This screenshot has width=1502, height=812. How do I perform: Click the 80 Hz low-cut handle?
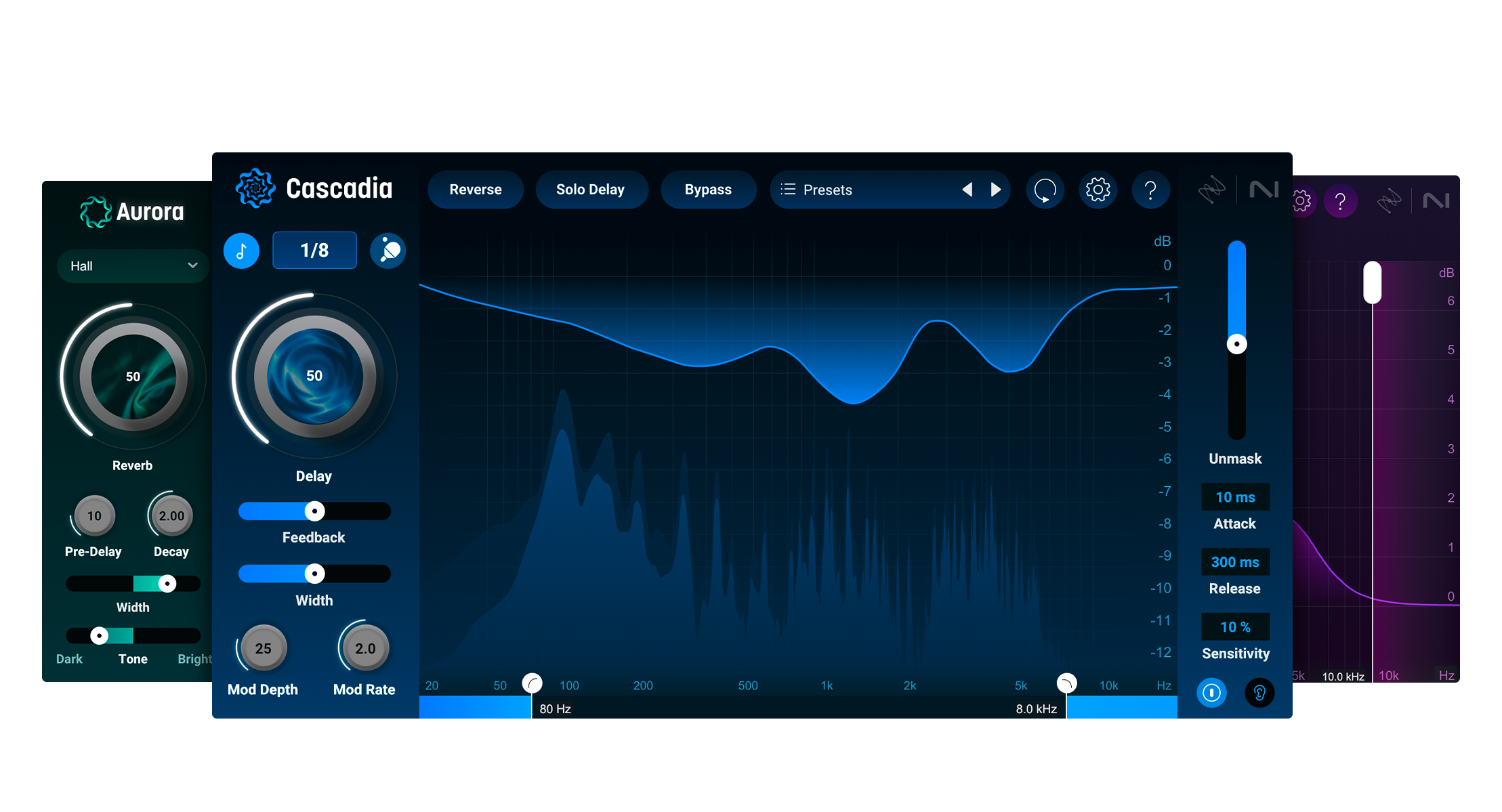[533, 683]
